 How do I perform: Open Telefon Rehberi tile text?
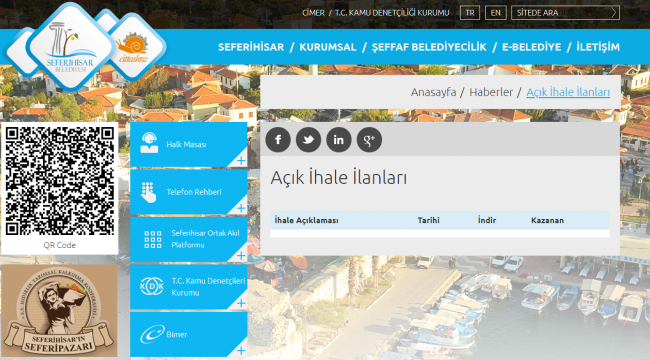194,192
